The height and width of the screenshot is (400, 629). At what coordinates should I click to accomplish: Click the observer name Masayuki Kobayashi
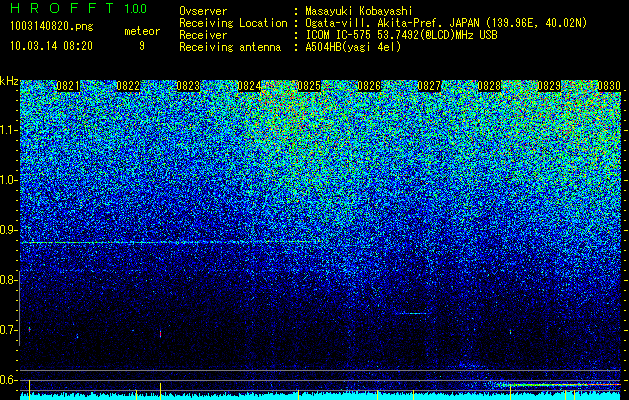(x=359, y=11)
